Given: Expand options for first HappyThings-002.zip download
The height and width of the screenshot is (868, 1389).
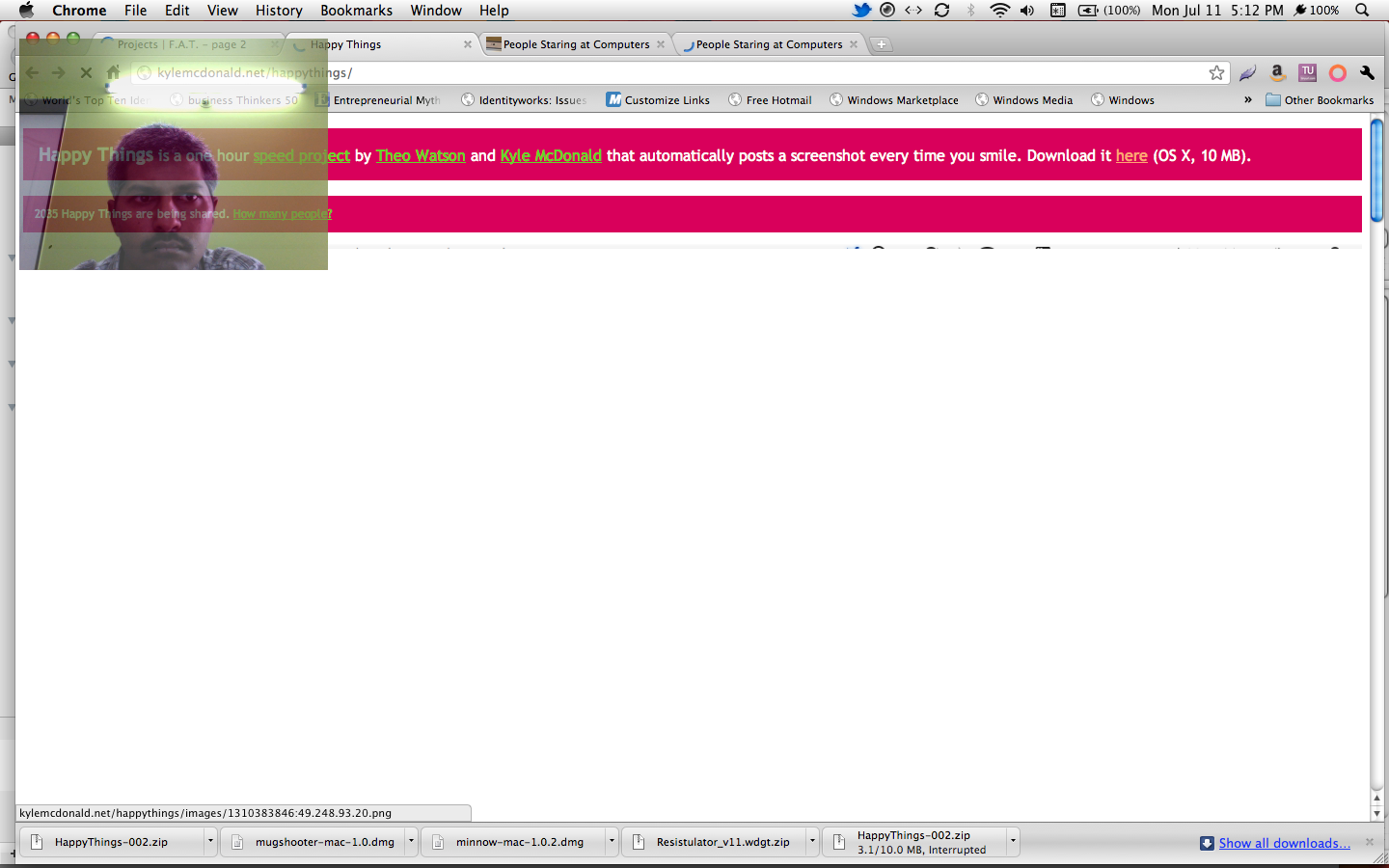Looking at the screenshot, I should [x=210, y=842].
